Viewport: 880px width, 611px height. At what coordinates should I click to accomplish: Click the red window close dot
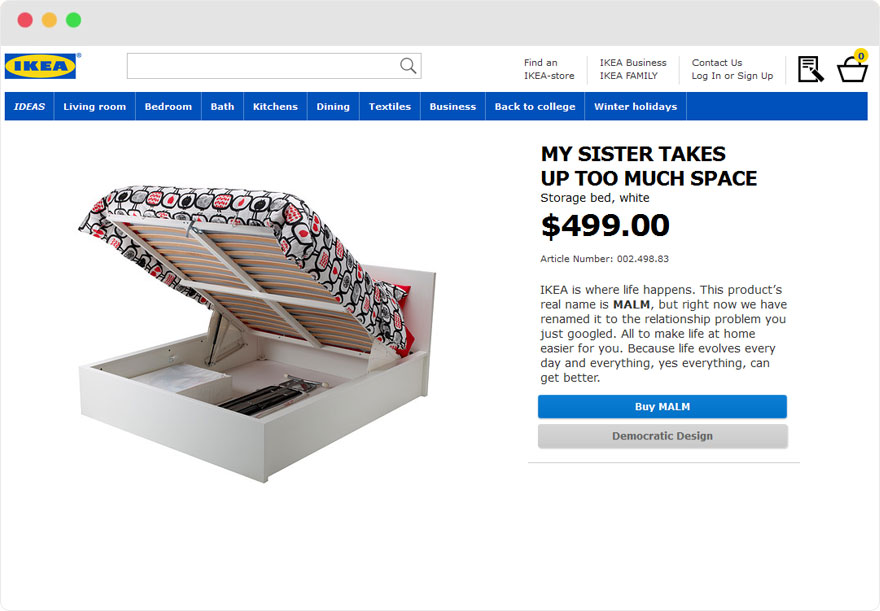pyautogui.click(x=25, y=20)
